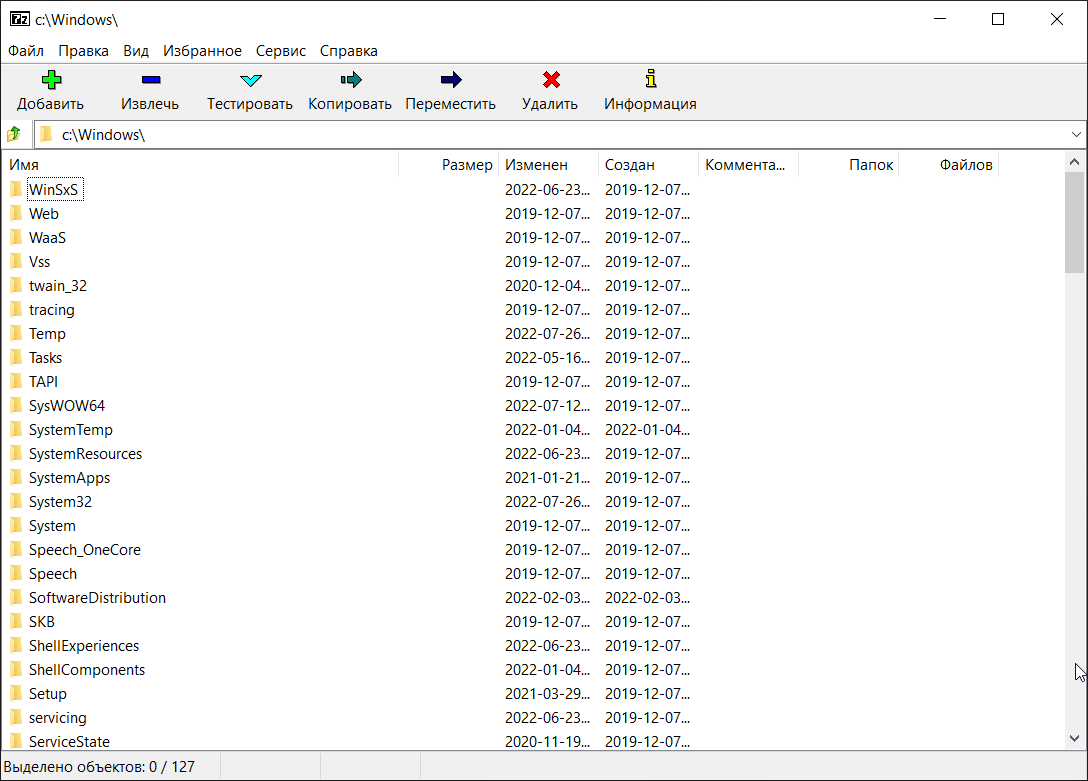
Task: Click modified date of SystemApps row
Action: click(547, 478)
